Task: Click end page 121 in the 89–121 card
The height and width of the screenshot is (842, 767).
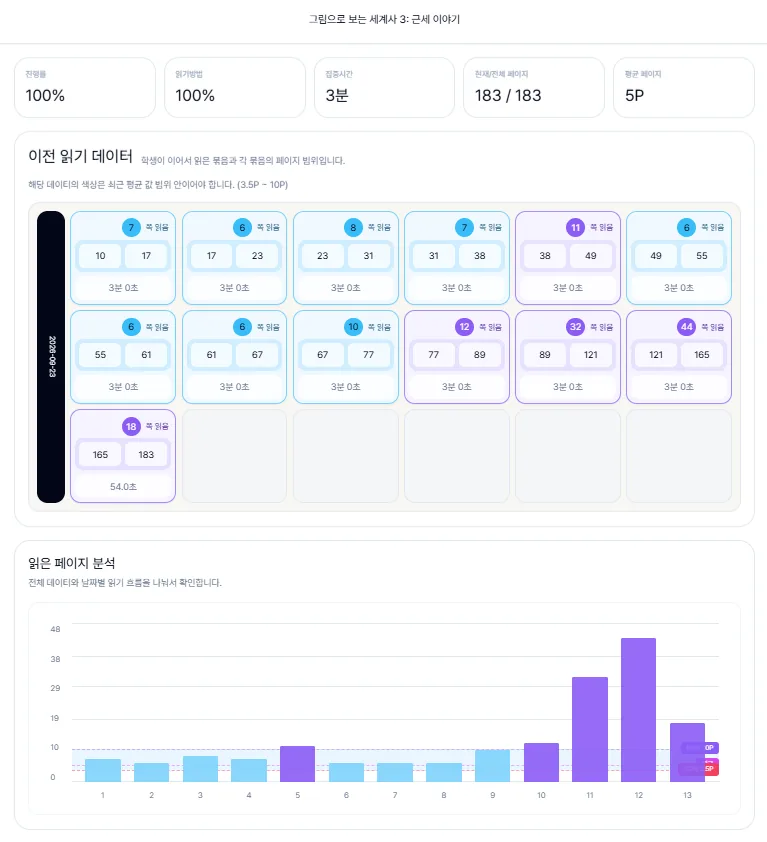Action: [x=591, y=355]
